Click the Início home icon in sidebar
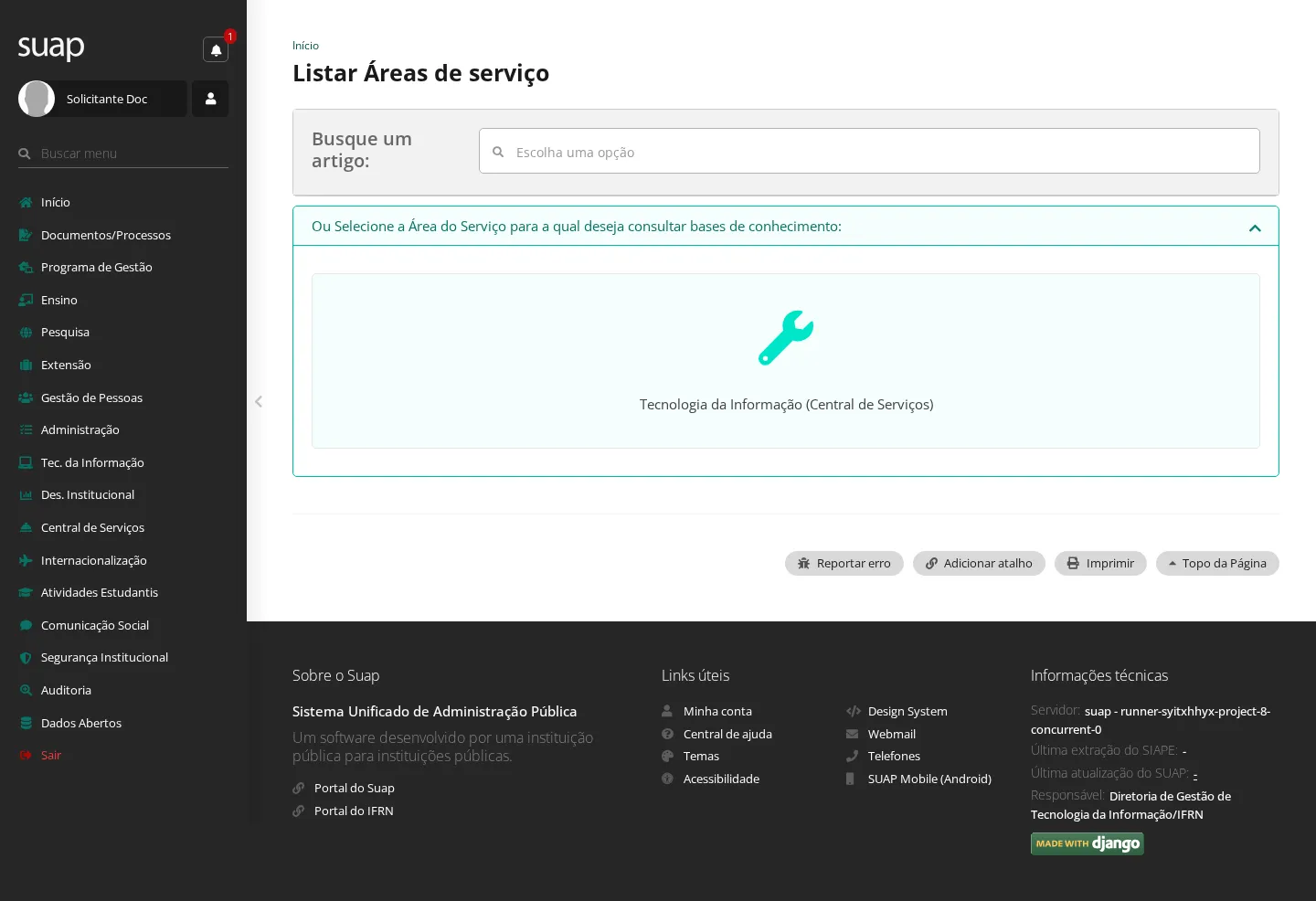This screenshot has width=1316, height=901. tap(26, 202)
